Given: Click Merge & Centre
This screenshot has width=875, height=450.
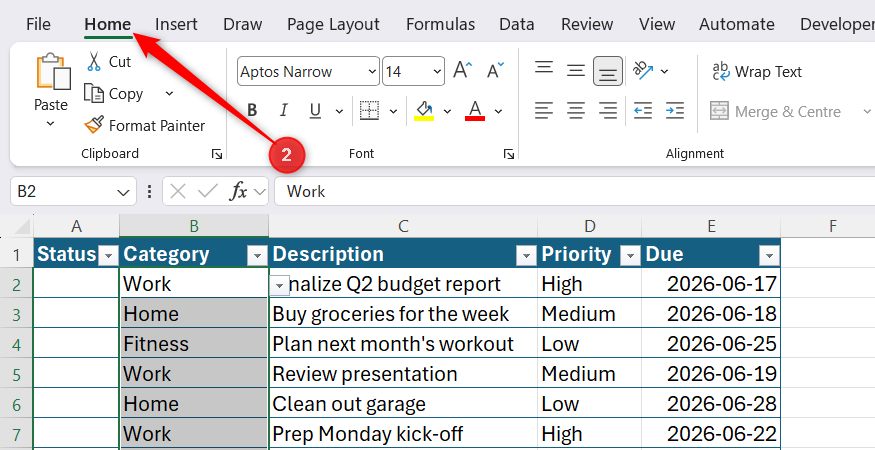Looking at the screenshot, I should pyautogui.click(x=775, y=111).
